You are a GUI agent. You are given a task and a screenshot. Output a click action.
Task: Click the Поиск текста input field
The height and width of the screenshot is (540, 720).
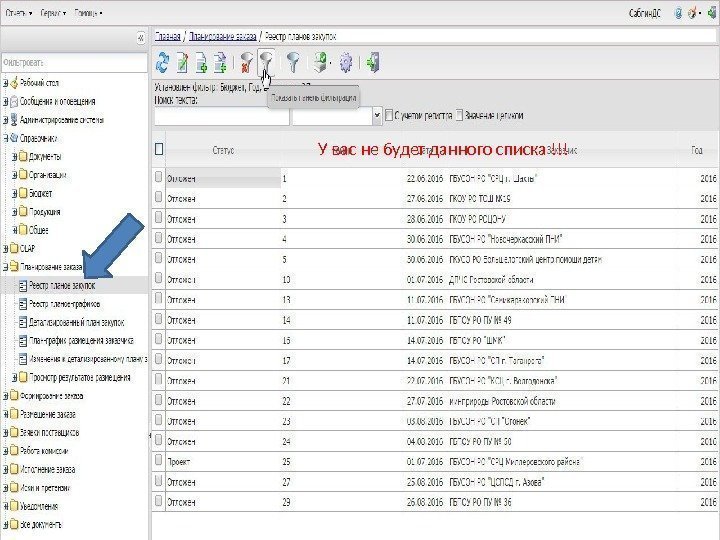tap(222, 116)
